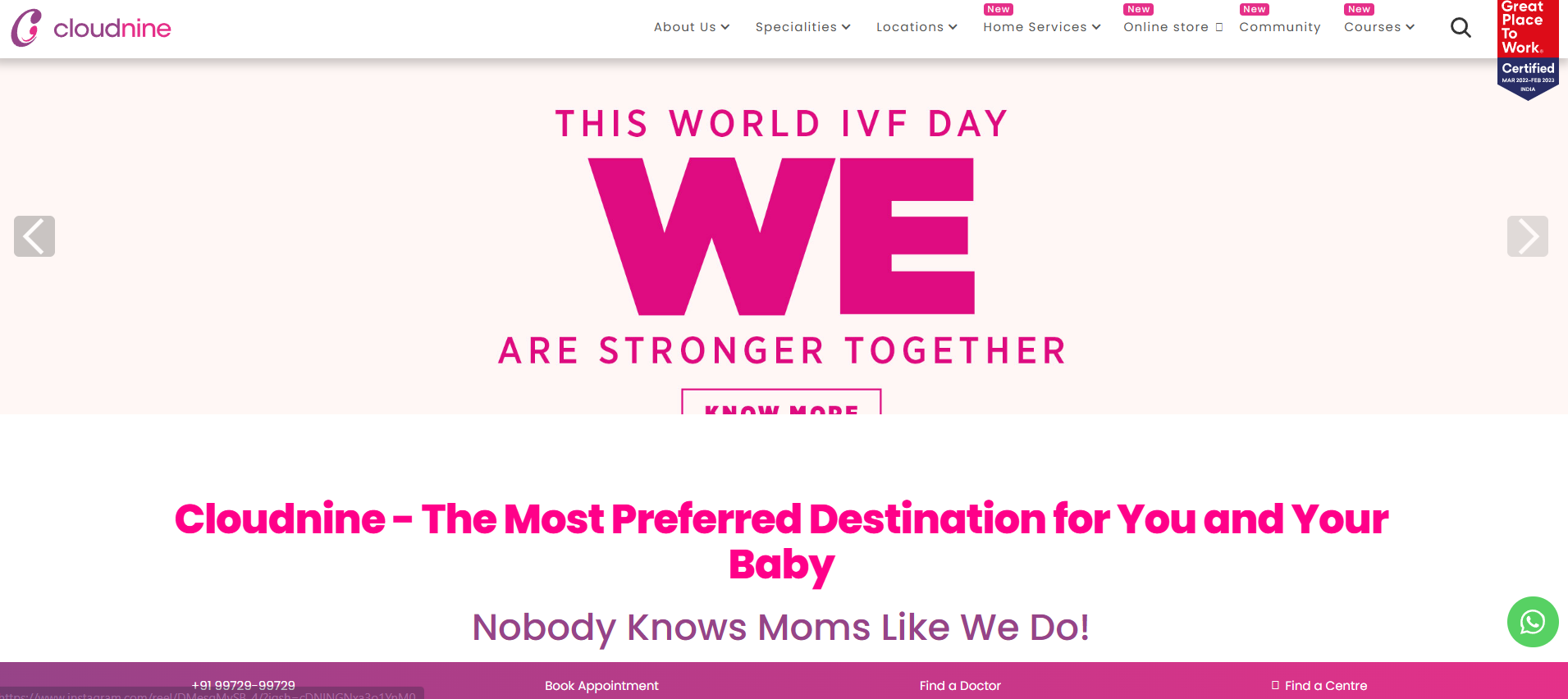The width and height of the screenshot is (1568, 699).
Task: Expand the About Us dropdown
Action: [691, 27]
